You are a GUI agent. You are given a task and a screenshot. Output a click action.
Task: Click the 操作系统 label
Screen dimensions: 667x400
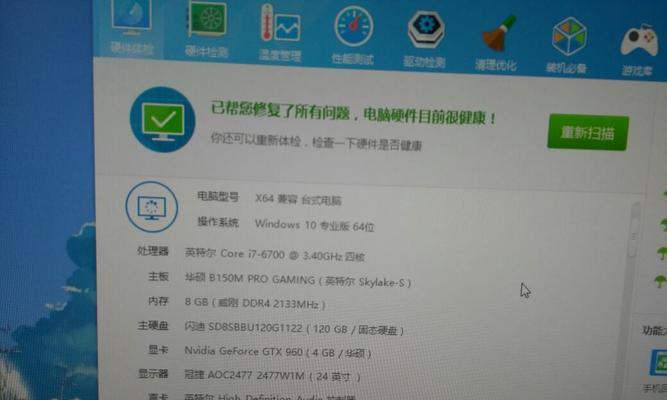click(218, 222)
